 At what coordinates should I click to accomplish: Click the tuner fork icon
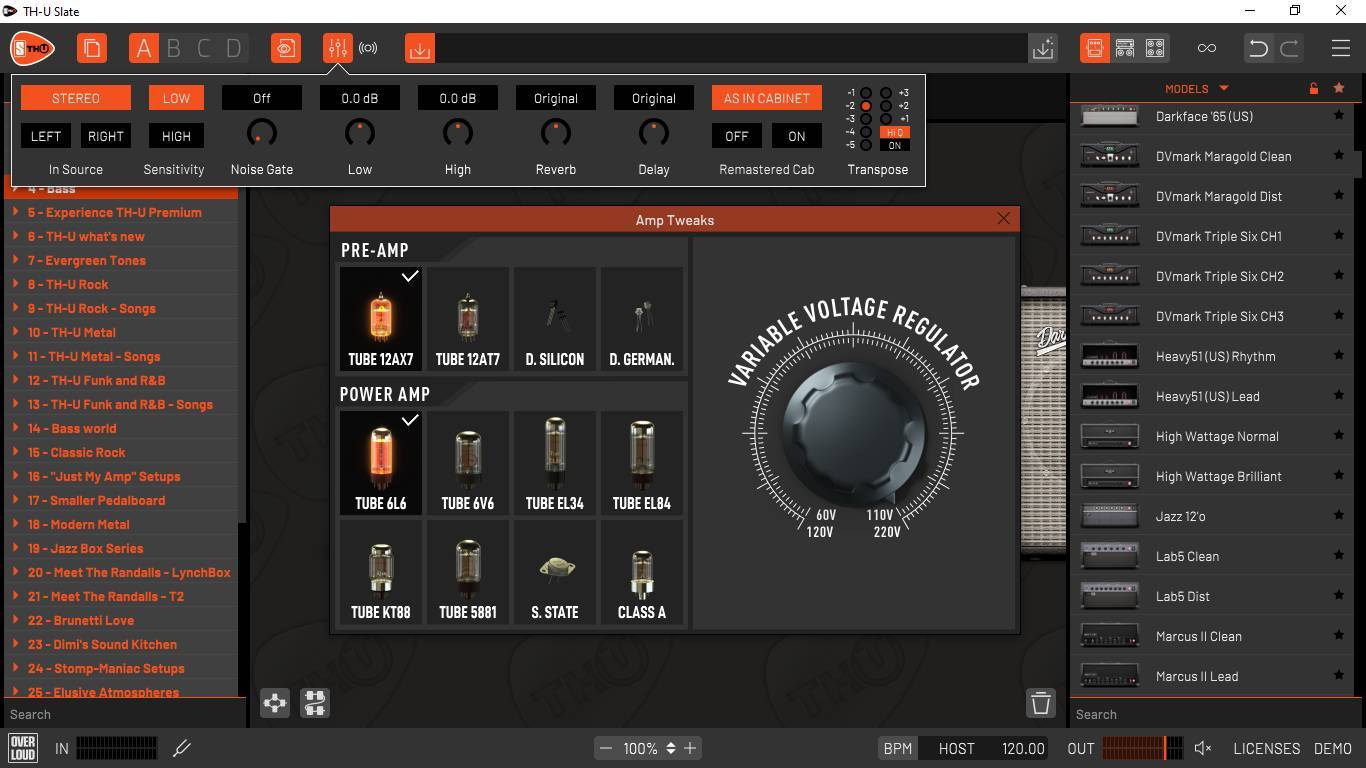(x=182, y=748)
